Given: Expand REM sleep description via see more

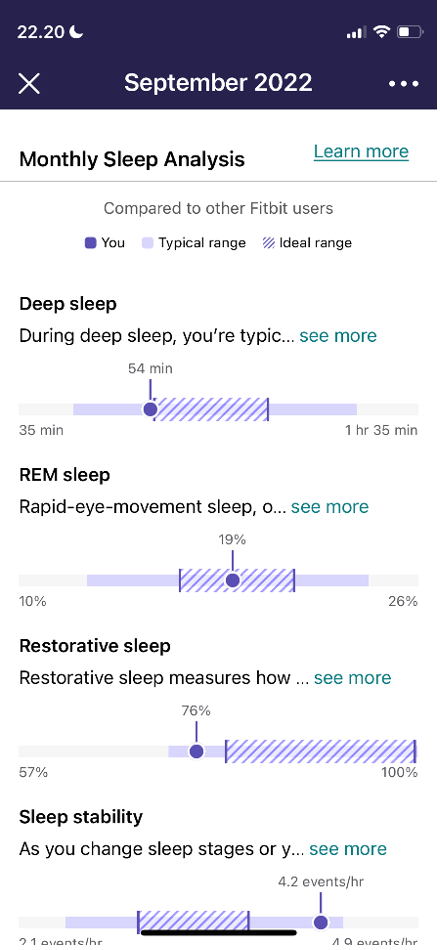Looking at the screenshot, I should tap(330, 507).
